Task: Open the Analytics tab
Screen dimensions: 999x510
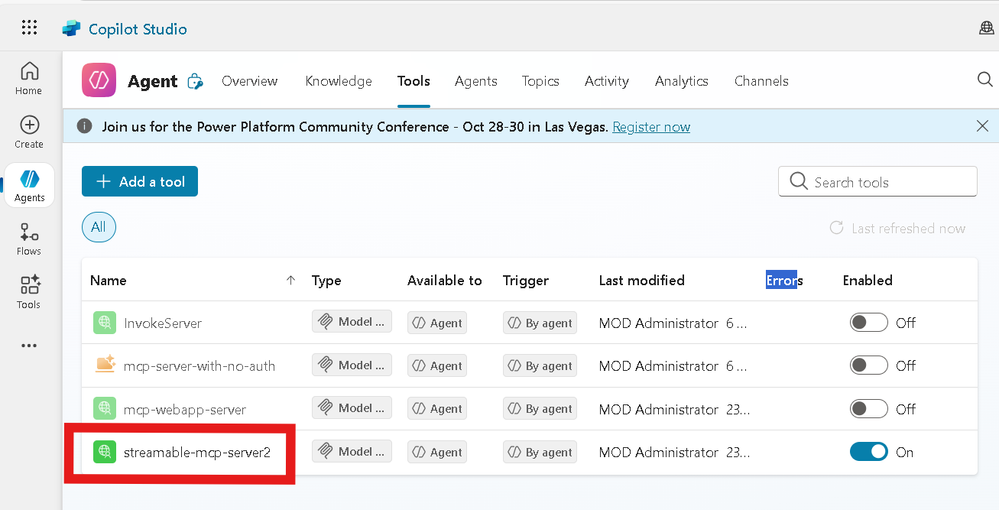Action: pos(682,81)
